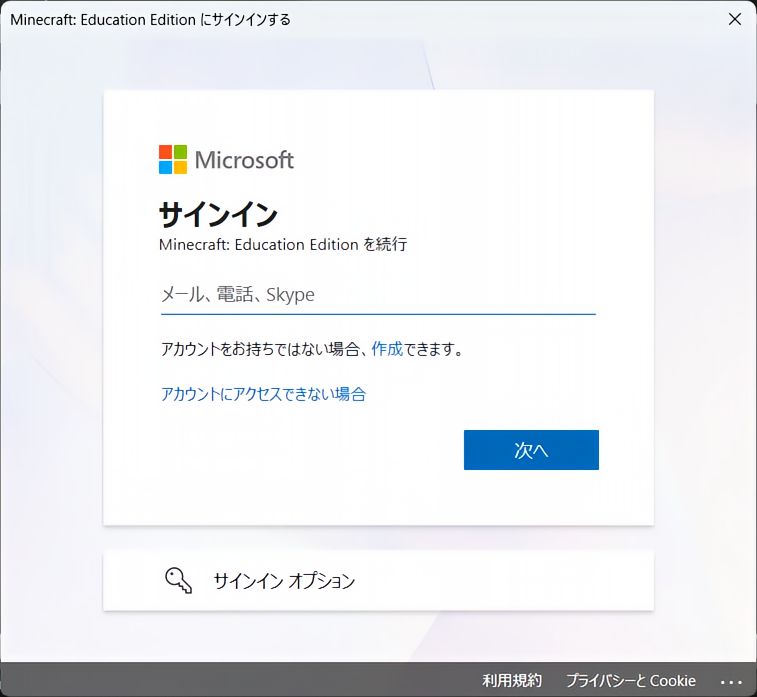Follow the 作成 link to create account
757x697 pixels.
[x=386, y=349]
